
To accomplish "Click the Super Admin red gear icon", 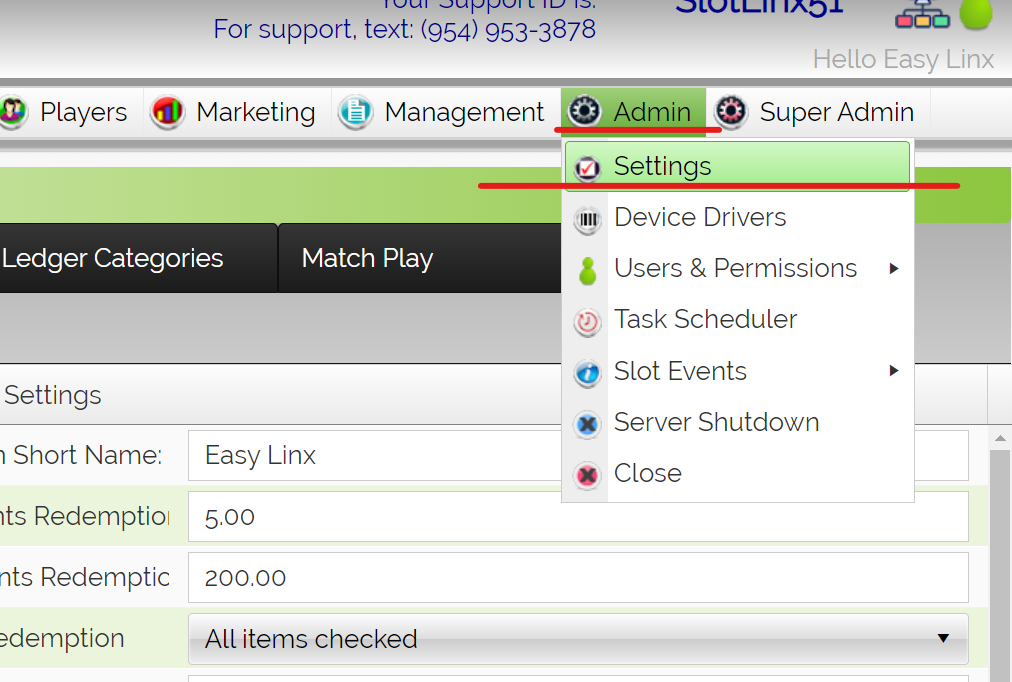I will (x=731, y=112).
